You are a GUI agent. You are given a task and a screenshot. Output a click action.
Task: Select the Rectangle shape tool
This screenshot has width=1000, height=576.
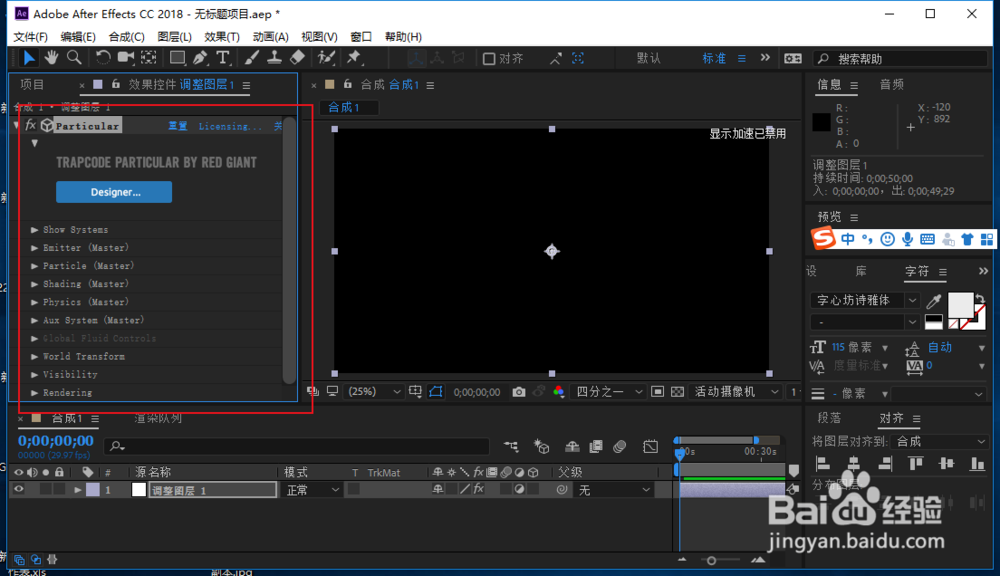click(177, 58)
